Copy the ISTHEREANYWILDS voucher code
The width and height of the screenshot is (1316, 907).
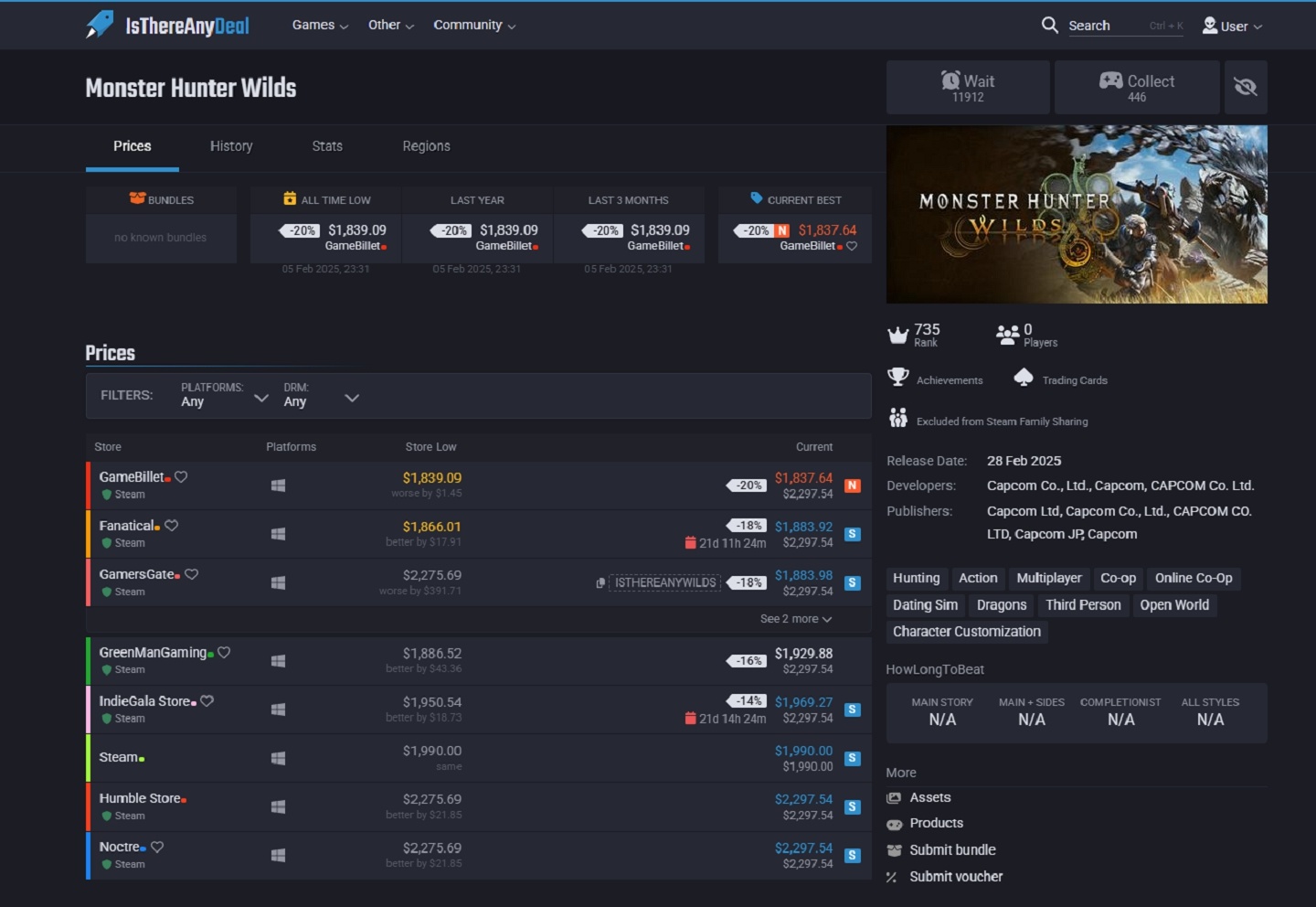665,582
